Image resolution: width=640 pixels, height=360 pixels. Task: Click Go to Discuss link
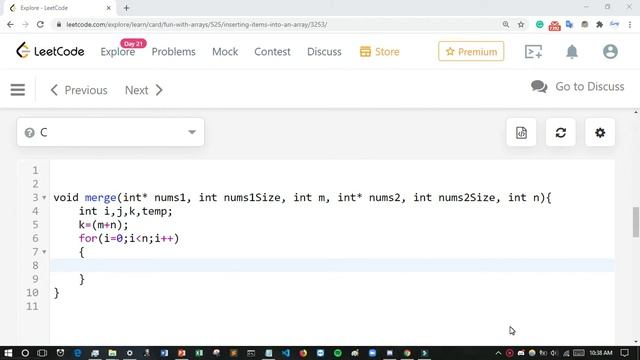pos(578,87)
